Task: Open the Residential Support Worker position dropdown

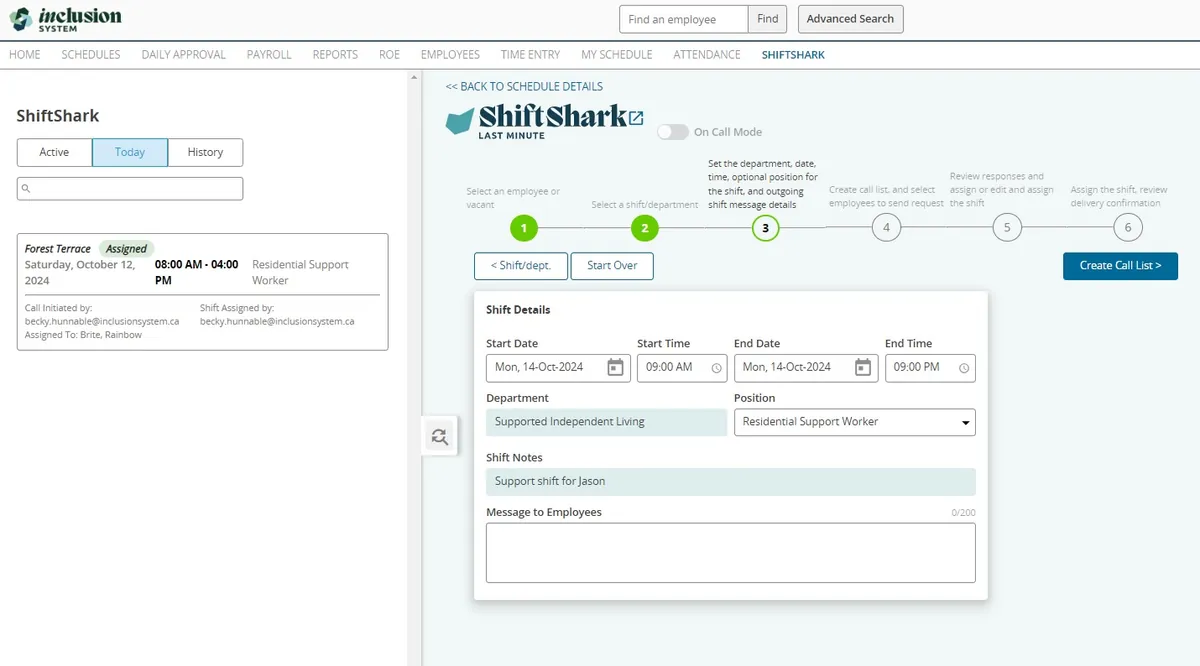Action: point(963,422)
